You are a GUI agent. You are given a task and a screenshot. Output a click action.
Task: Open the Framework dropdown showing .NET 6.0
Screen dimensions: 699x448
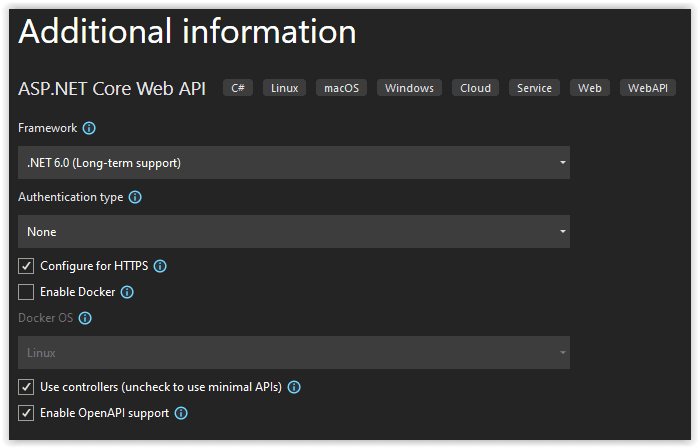(294, 163)
